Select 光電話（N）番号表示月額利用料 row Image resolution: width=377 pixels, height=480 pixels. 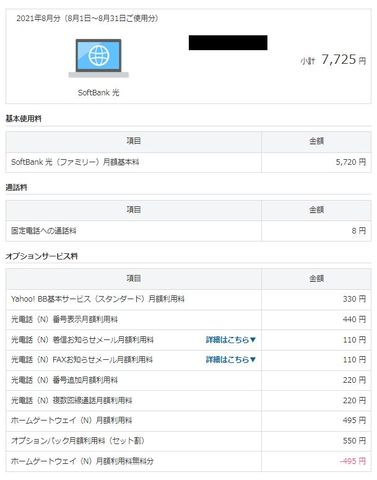pos(188,319)
